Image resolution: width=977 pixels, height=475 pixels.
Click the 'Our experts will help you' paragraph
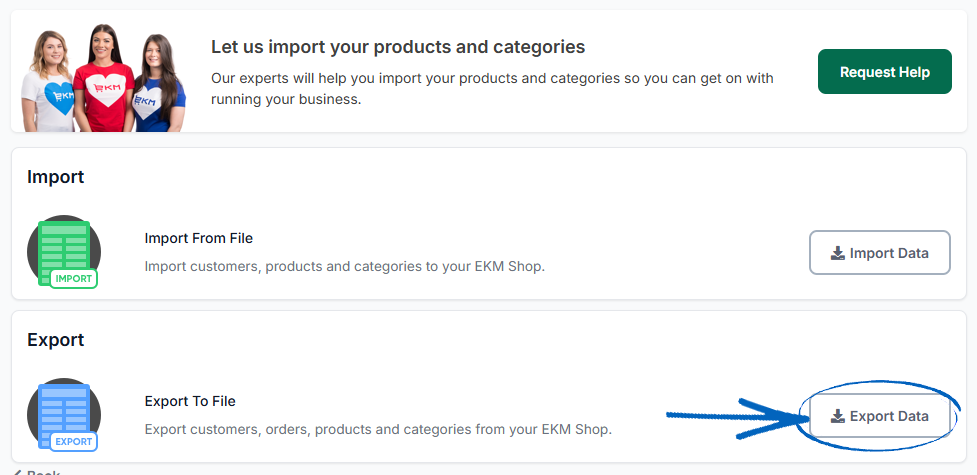point(492,89)
